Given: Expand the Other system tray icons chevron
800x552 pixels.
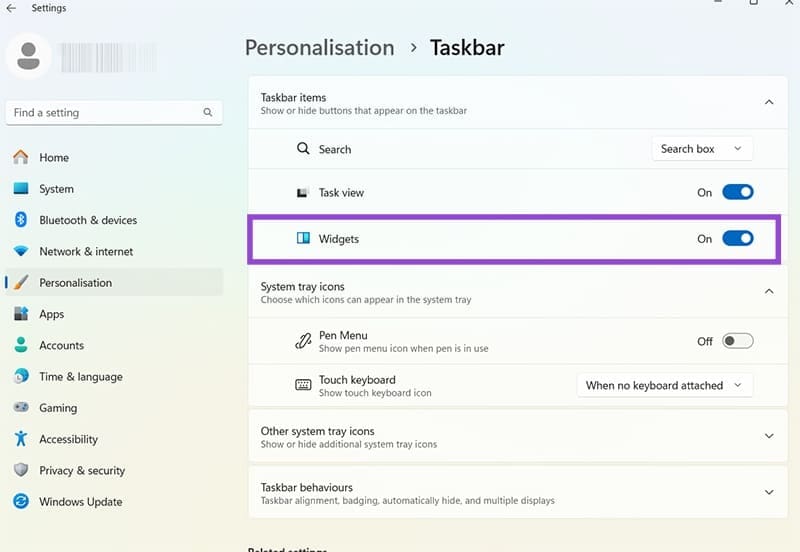Looking at the screenshot, I should coord(769,436).
